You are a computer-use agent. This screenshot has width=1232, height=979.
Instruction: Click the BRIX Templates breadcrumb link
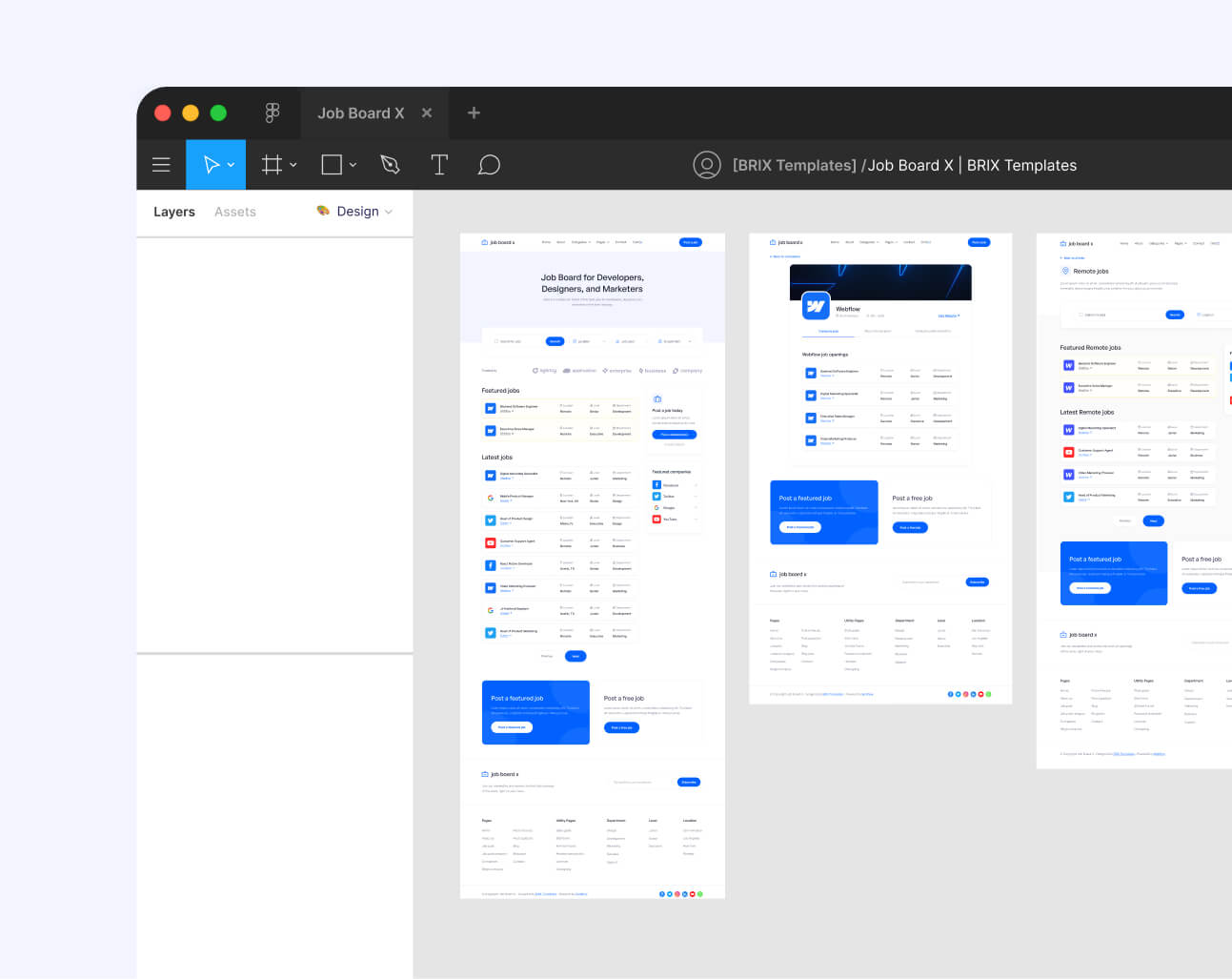click(x=793, y=164)
